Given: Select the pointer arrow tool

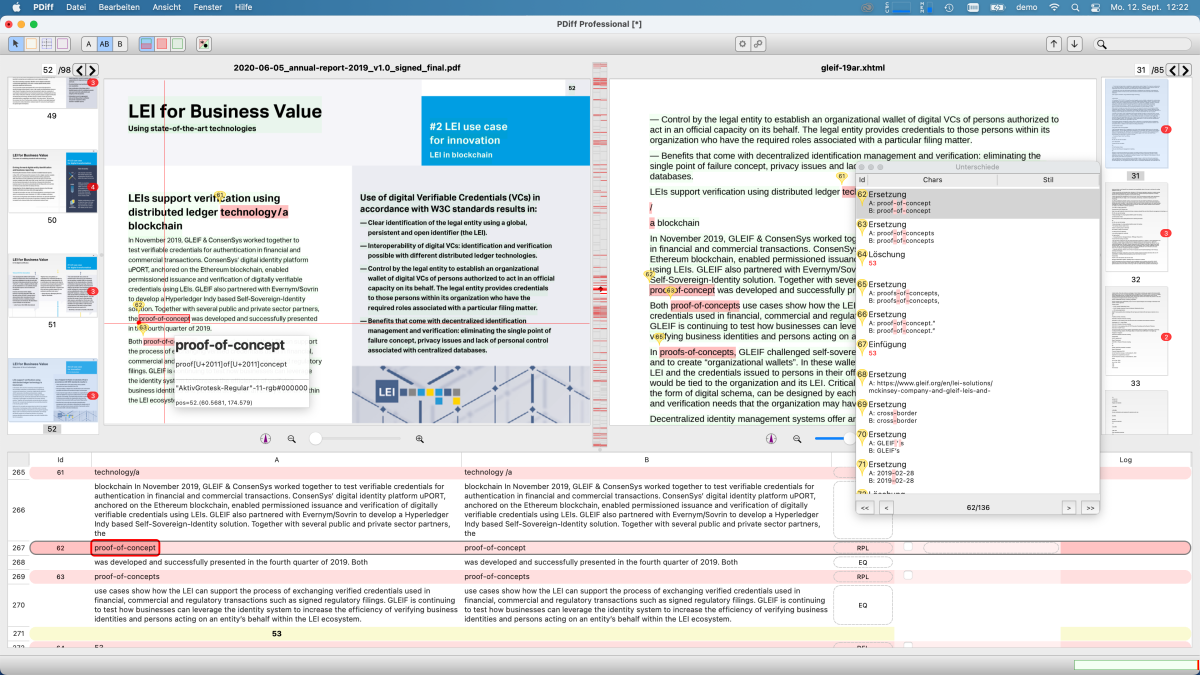Looking at the screenshot, I should tap(15, 44).
